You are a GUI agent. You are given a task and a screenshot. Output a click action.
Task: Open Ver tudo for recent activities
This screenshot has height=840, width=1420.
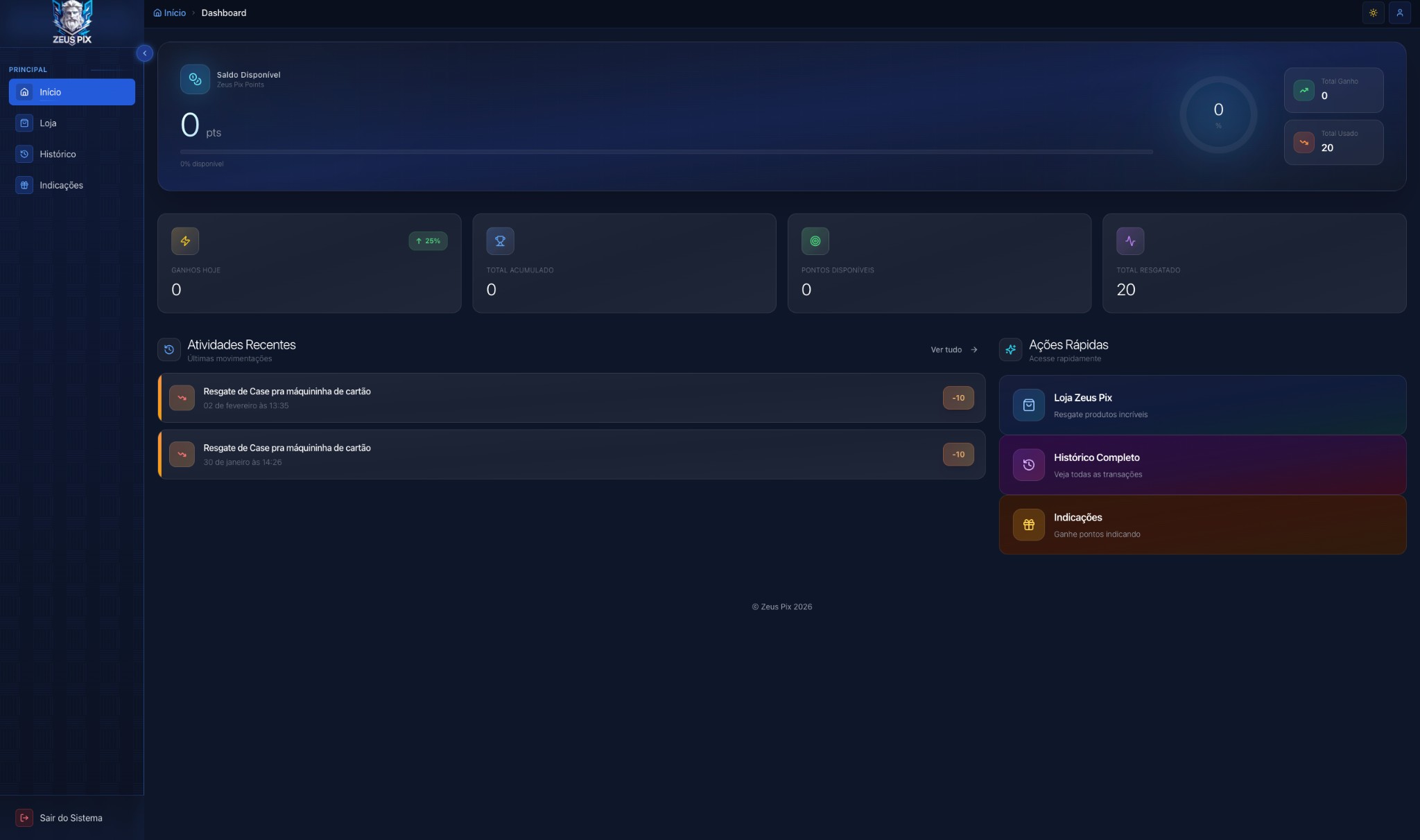953,349
